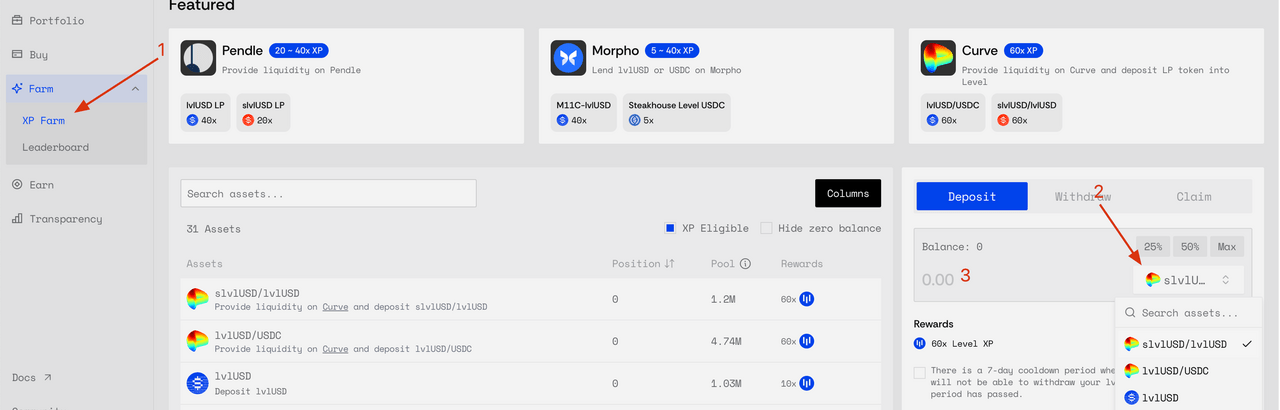The width and height of the screenshot is (1280, 410).
Task: Click the Level XP icon beside 60x Level XP
Action: (920, 344)
